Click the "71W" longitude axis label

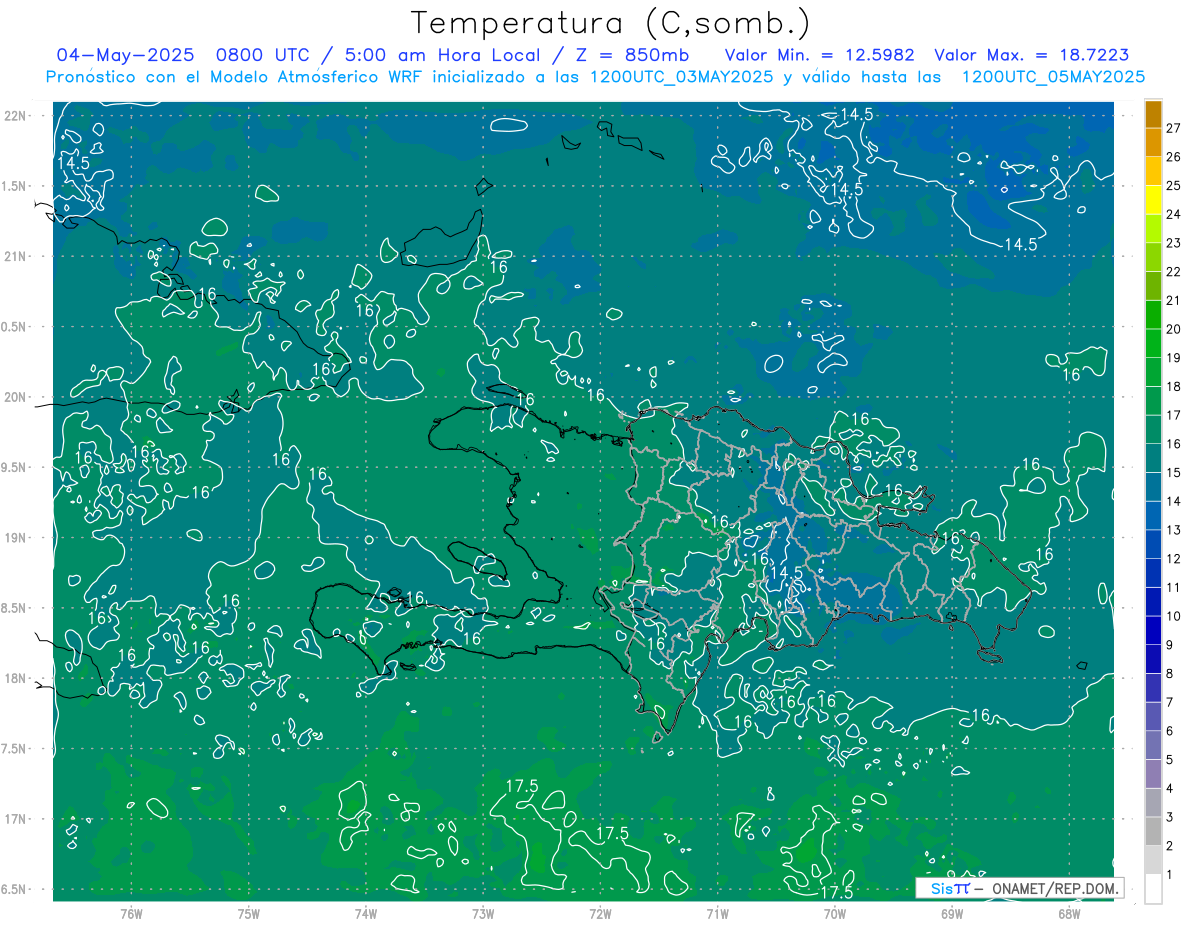point(717,913)
